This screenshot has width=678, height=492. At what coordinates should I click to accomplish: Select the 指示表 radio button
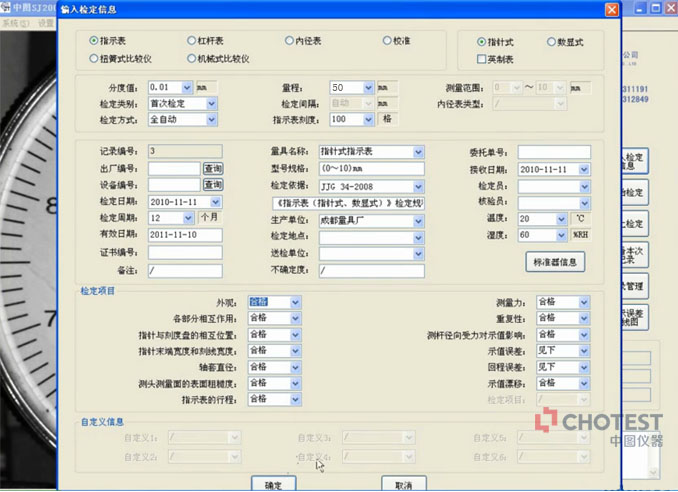[x=93, y=41]
